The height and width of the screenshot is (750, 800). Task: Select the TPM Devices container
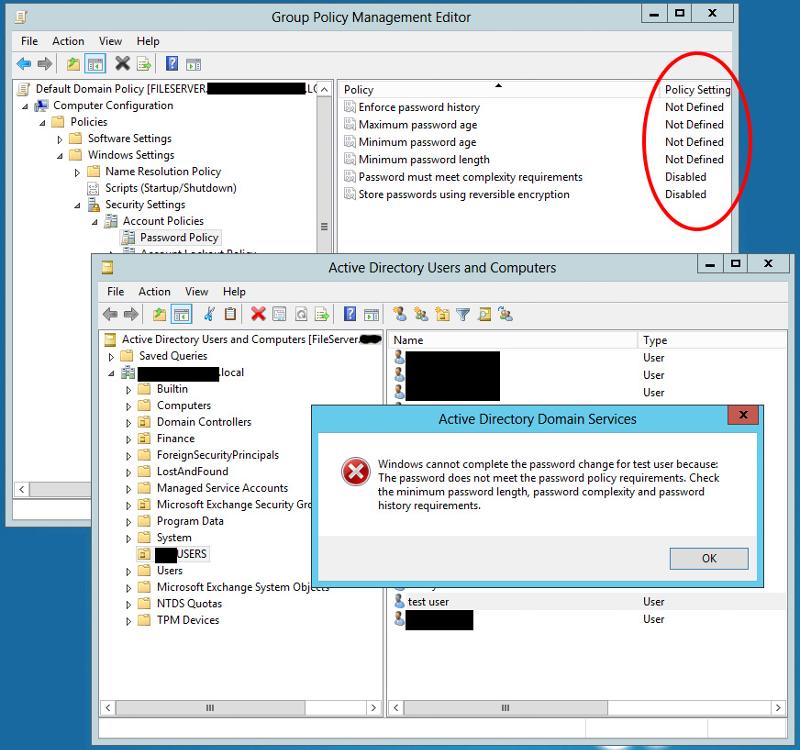(x=188, y=620)
